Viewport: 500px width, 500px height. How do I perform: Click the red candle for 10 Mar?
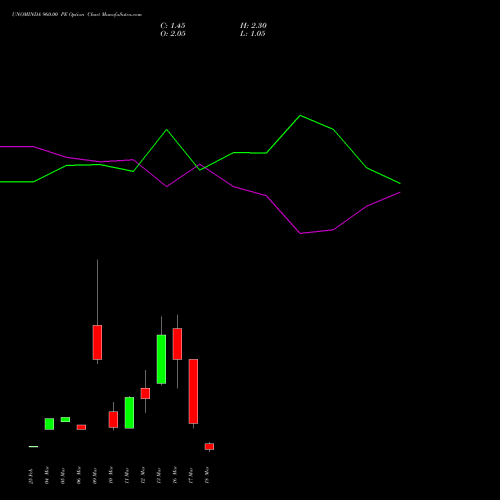113,420
